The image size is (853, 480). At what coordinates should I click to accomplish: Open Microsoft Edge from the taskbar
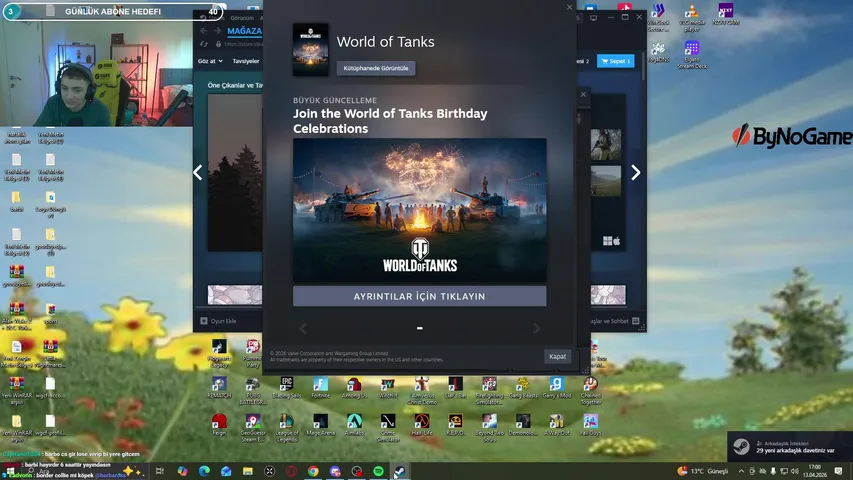coord(204,471)
